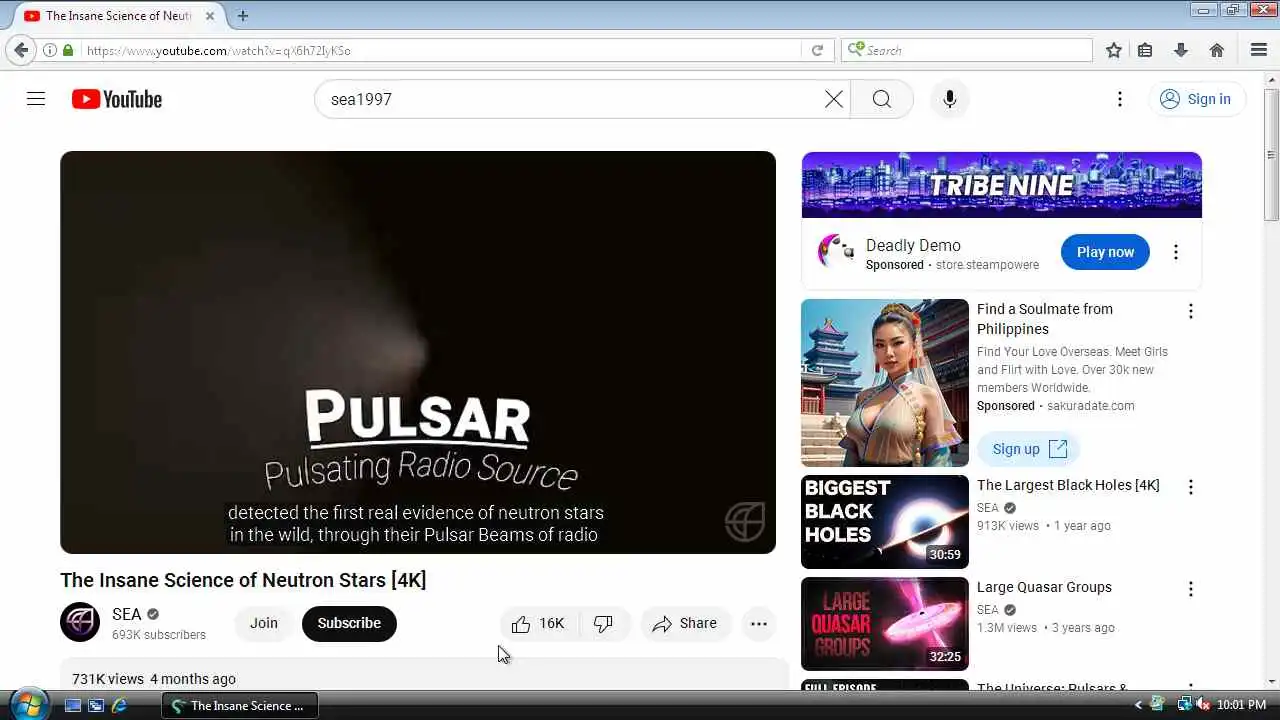Open the browser hamburger menu
This screenshot has width=1280, height=720.
coord(1259,50)
